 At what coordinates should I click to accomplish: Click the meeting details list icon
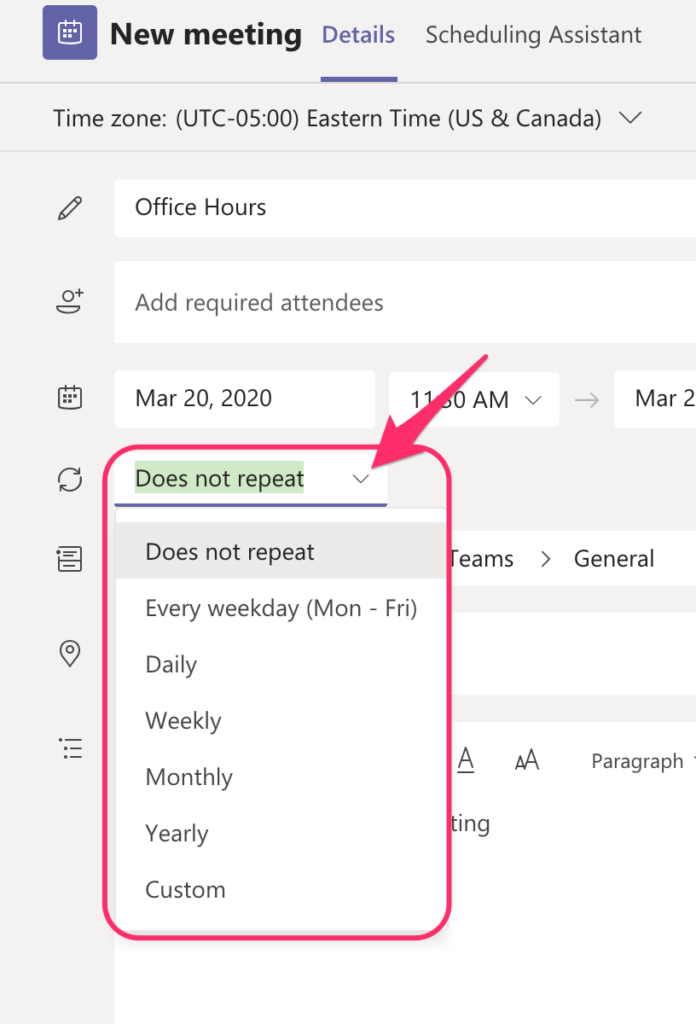coord(69,748)
